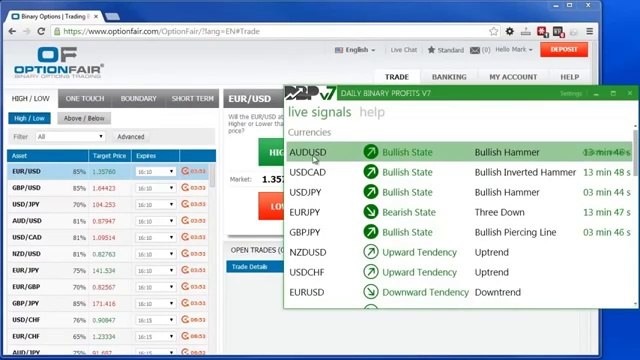Click the Standard account star icon
This screenshot has height=360, width=640.
431,50
